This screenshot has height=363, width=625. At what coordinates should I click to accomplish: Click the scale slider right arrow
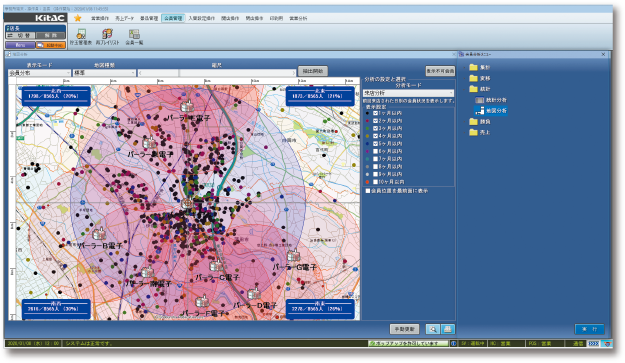point(294,73)
